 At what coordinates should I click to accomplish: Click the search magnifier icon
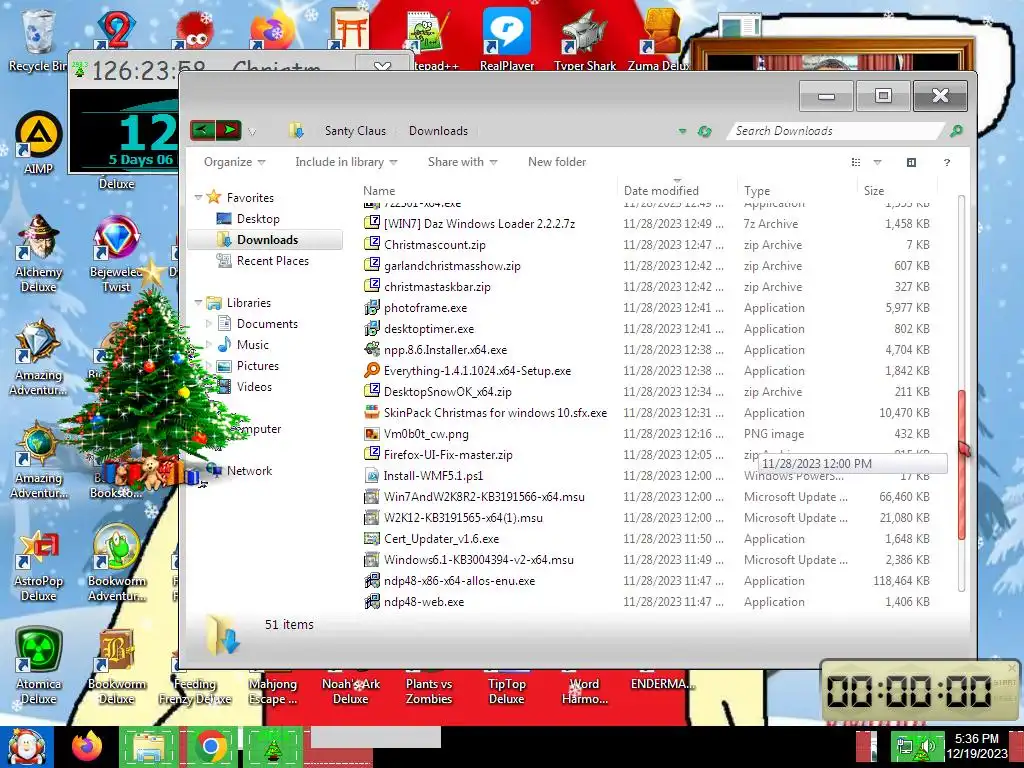tap(956, 131)
